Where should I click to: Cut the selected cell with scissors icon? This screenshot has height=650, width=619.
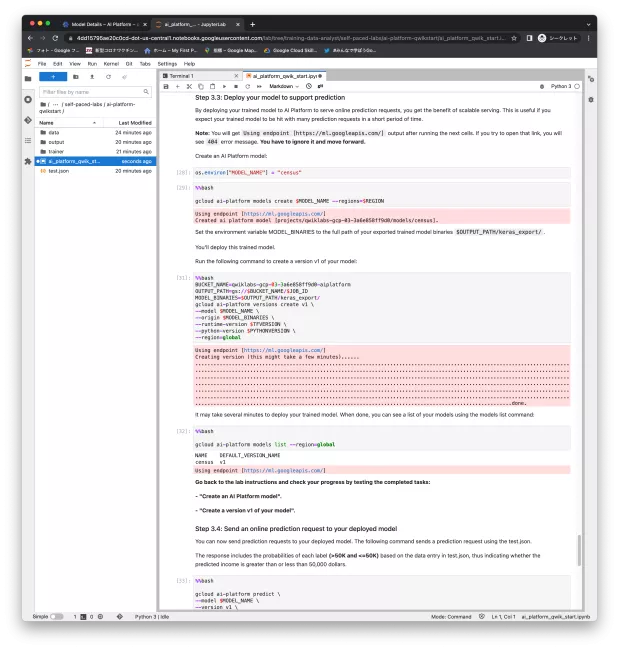pos(189,86)
